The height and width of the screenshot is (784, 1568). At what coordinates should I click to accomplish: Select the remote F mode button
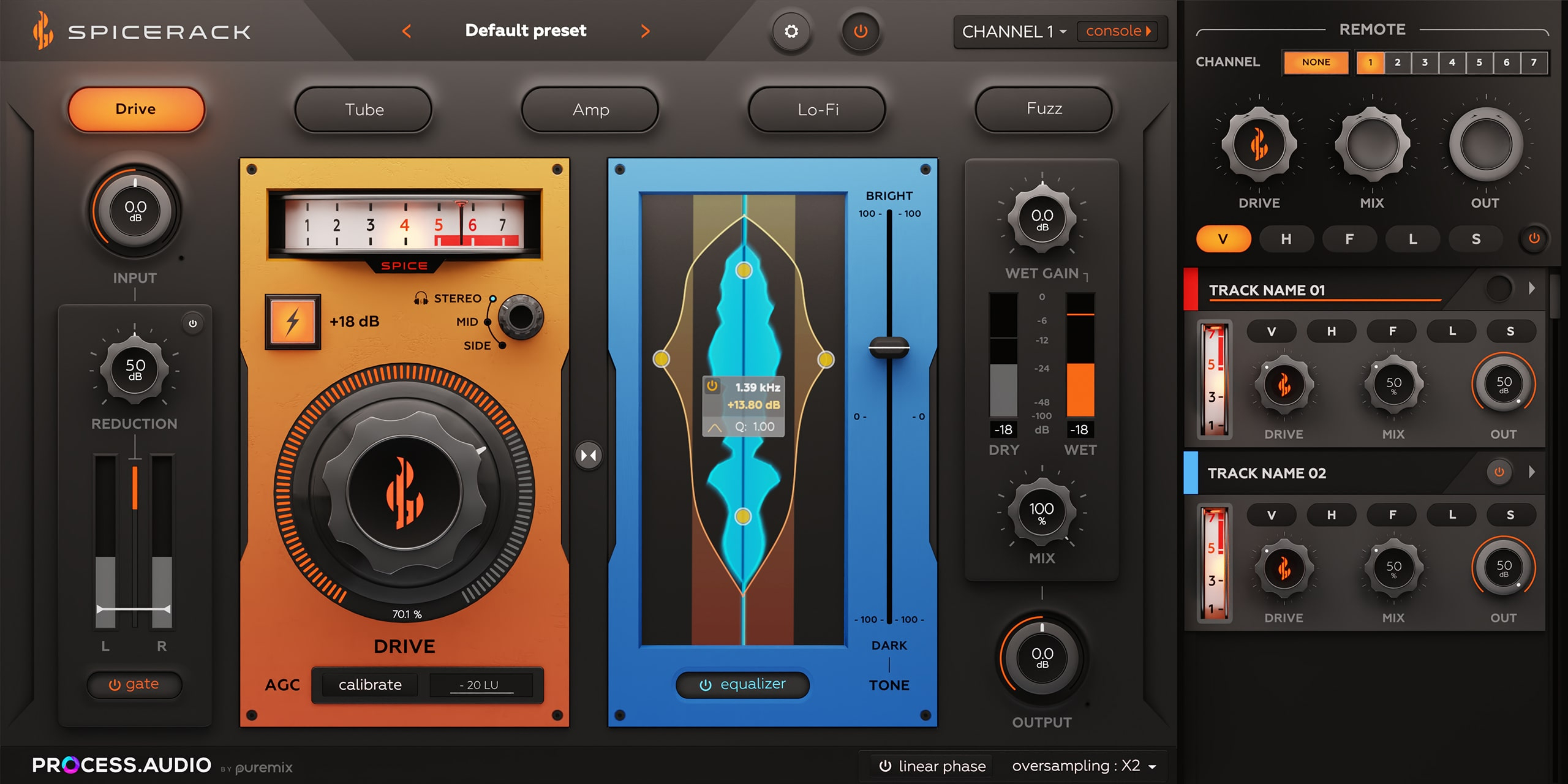pyautogui.click(x=1349, y=239)
